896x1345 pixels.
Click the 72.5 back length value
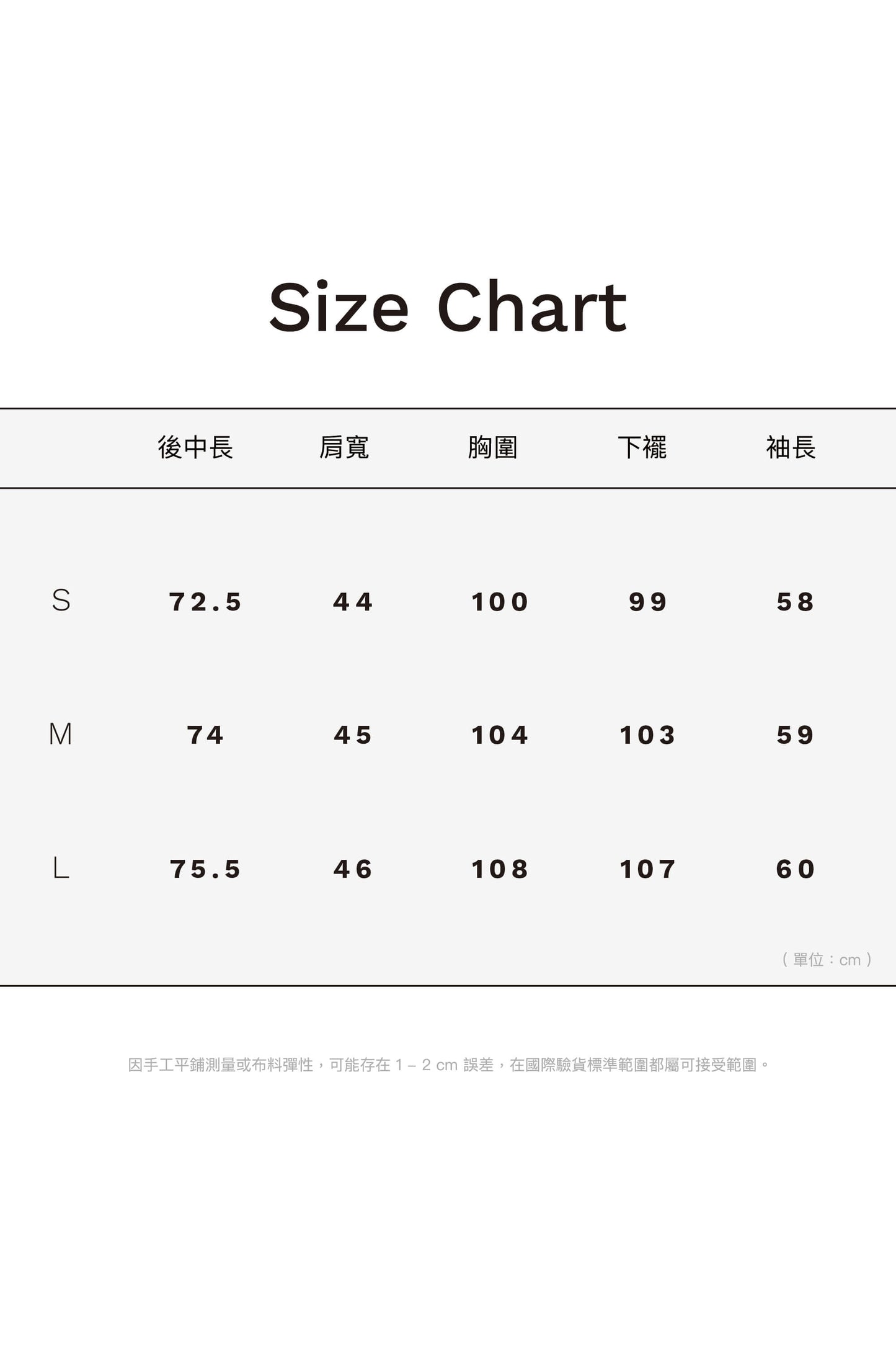[205, 602]
